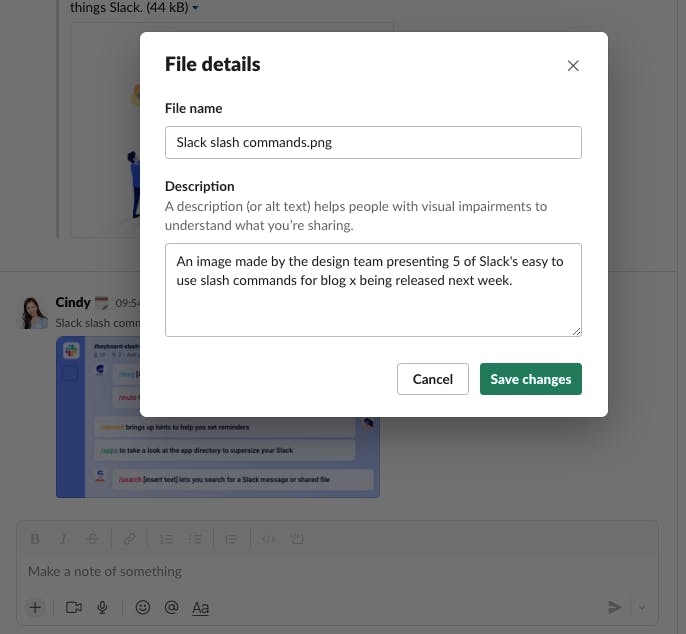Close the File details dialog
Screen dimensions: 686x634
573,66
